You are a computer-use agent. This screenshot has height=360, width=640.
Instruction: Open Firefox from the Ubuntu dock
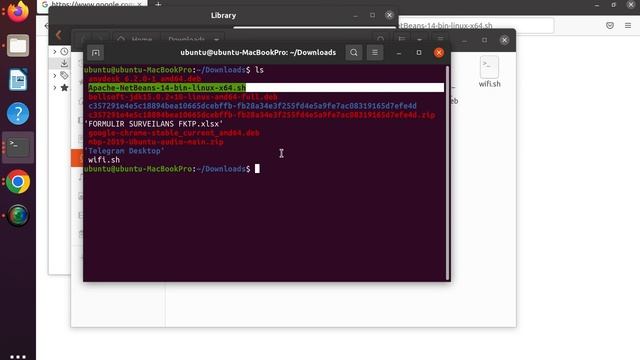pyautogui.click(x=18, y=11)
